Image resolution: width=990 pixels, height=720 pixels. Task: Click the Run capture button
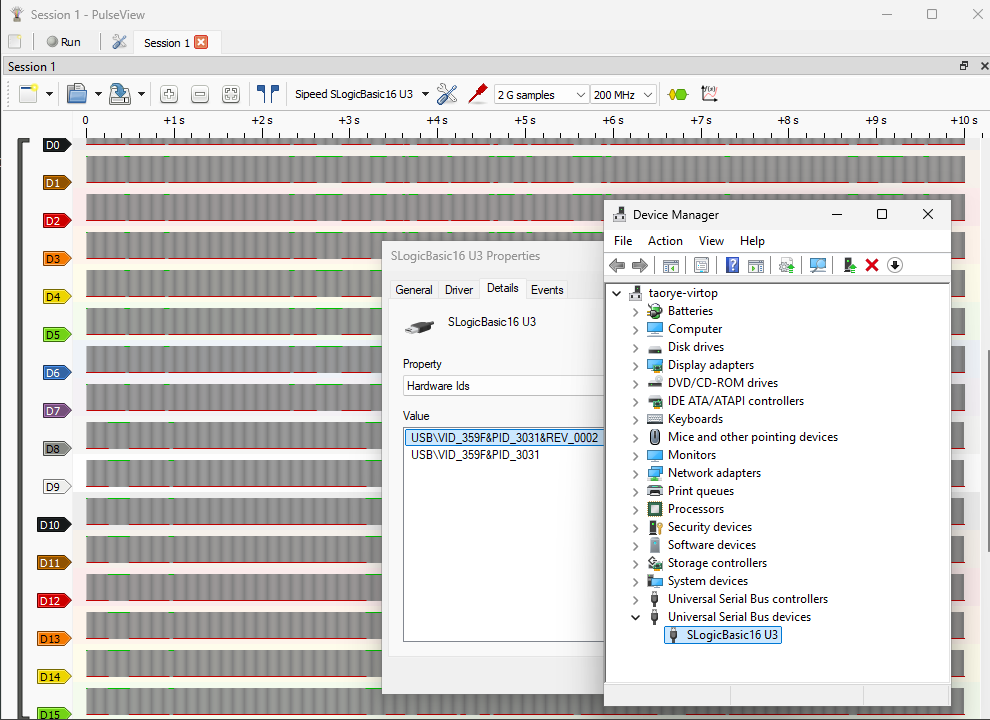coord(63,42)
